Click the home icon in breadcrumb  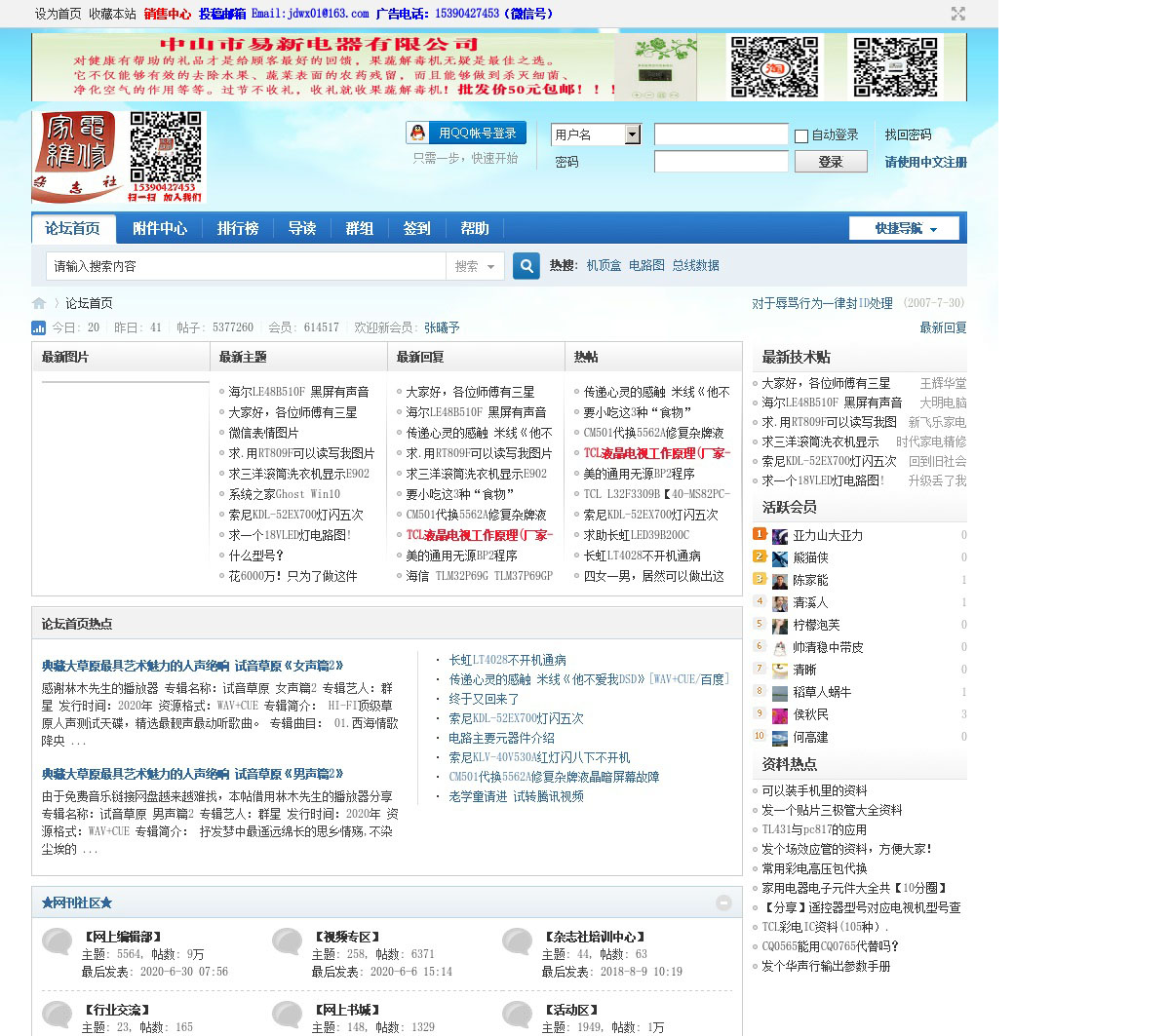[39, 303]
